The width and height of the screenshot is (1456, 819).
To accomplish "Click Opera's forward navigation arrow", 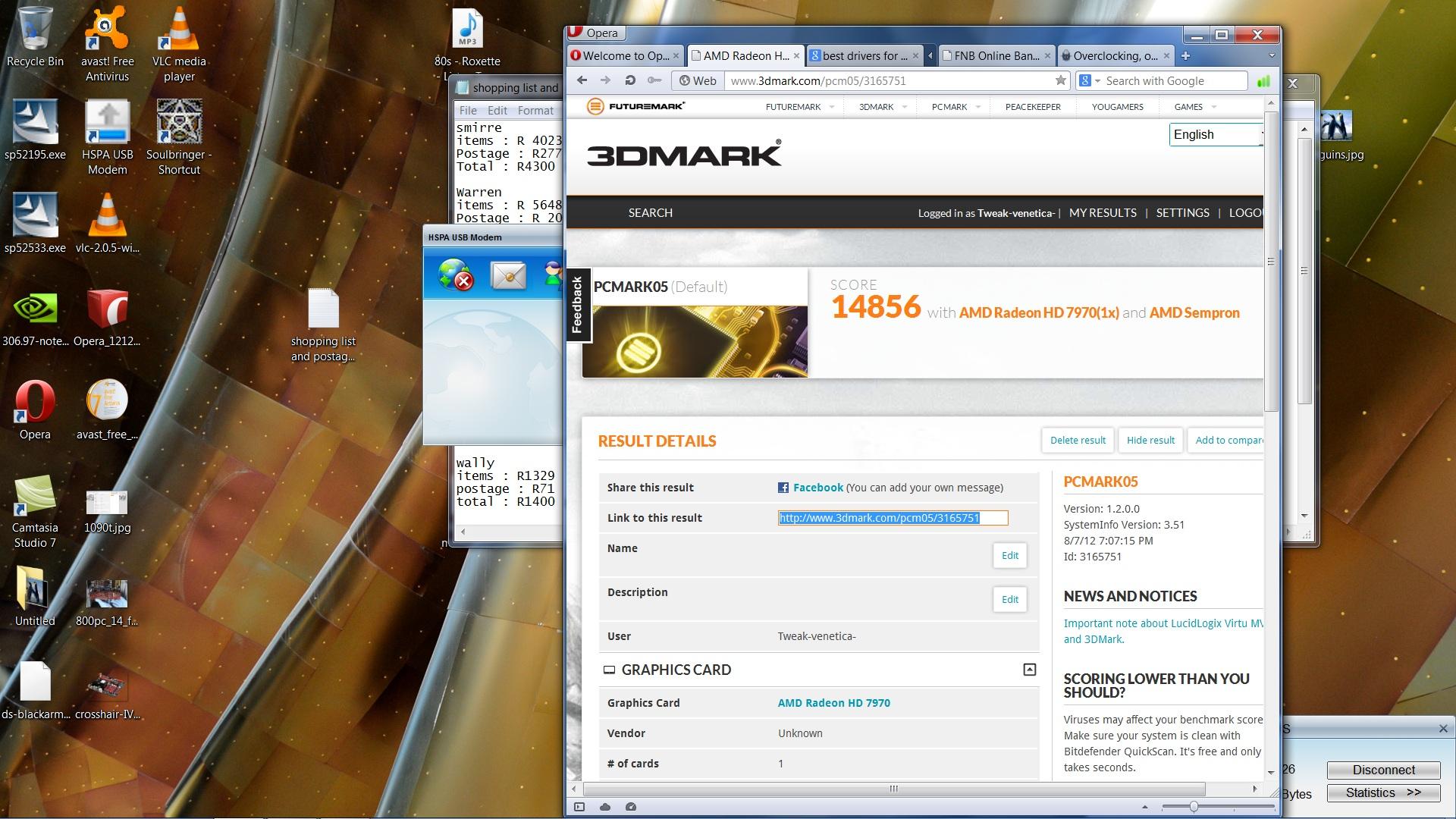I will pos(605,80).
